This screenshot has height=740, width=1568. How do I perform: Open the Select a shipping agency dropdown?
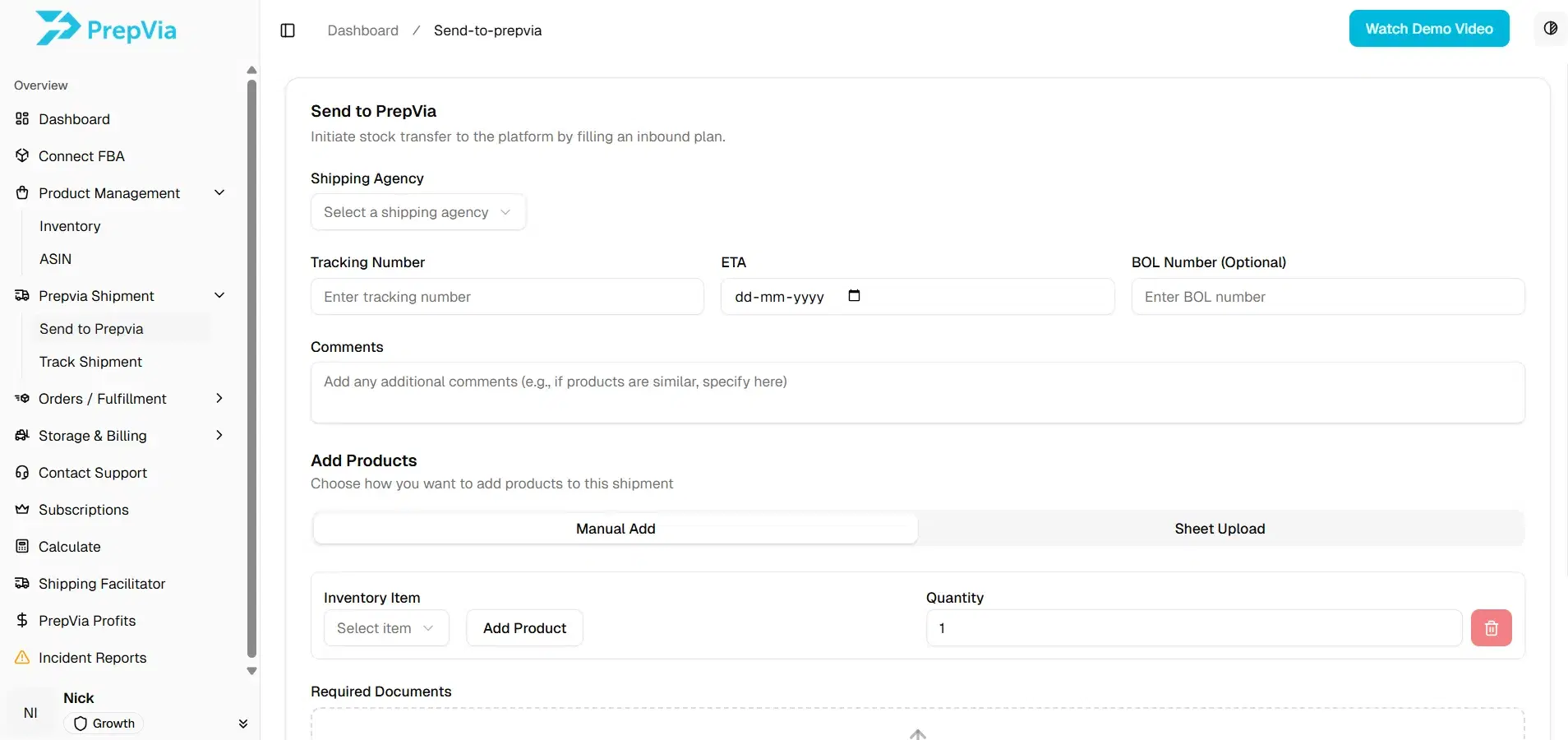(417, 211)
